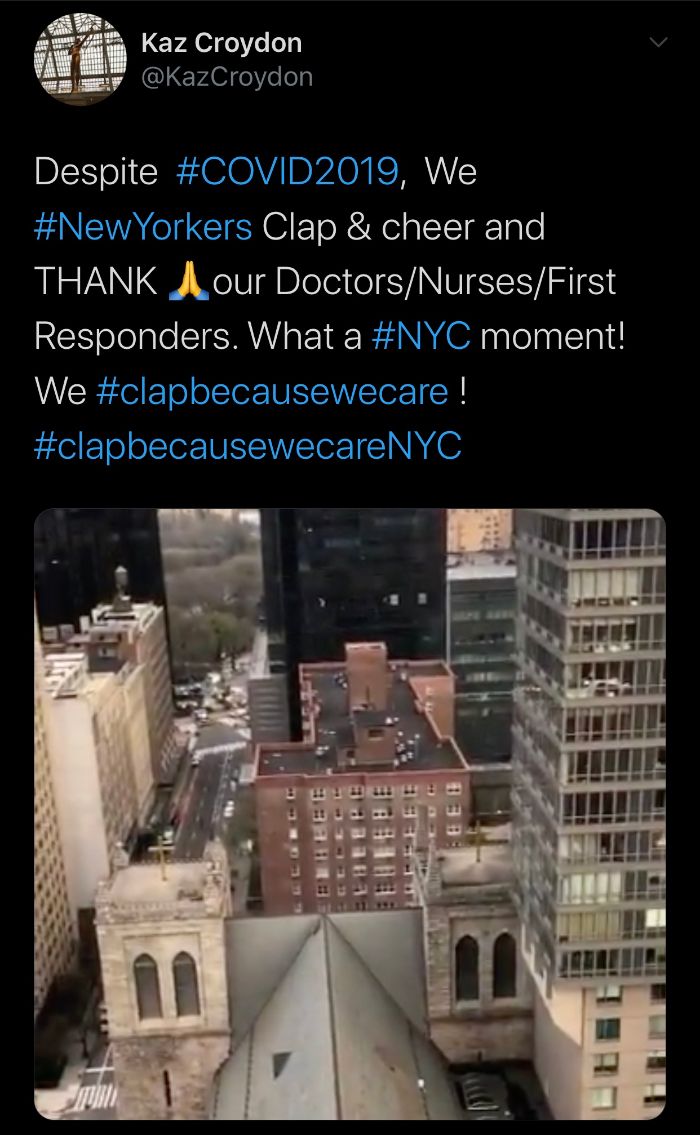The image size is (700, 1135).
Task: Open the #clapbecausewecare hashtag
Action: coord(272,392)
